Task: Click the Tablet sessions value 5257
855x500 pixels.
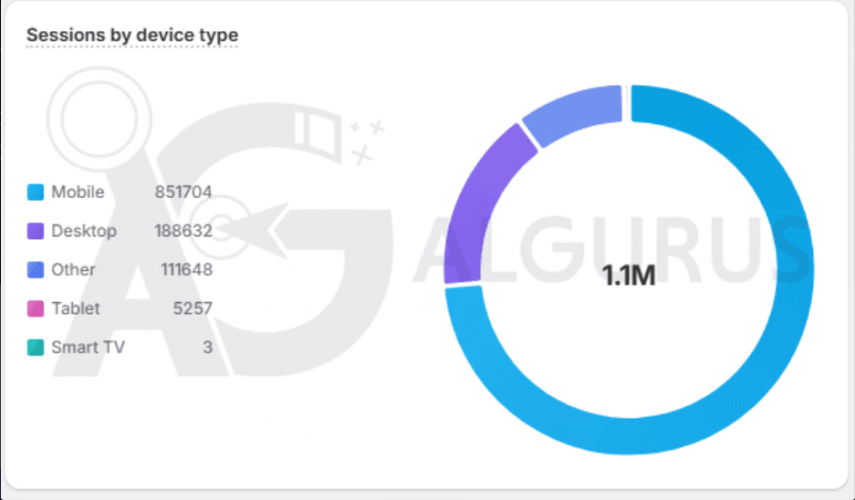Action: coord(192,309)
